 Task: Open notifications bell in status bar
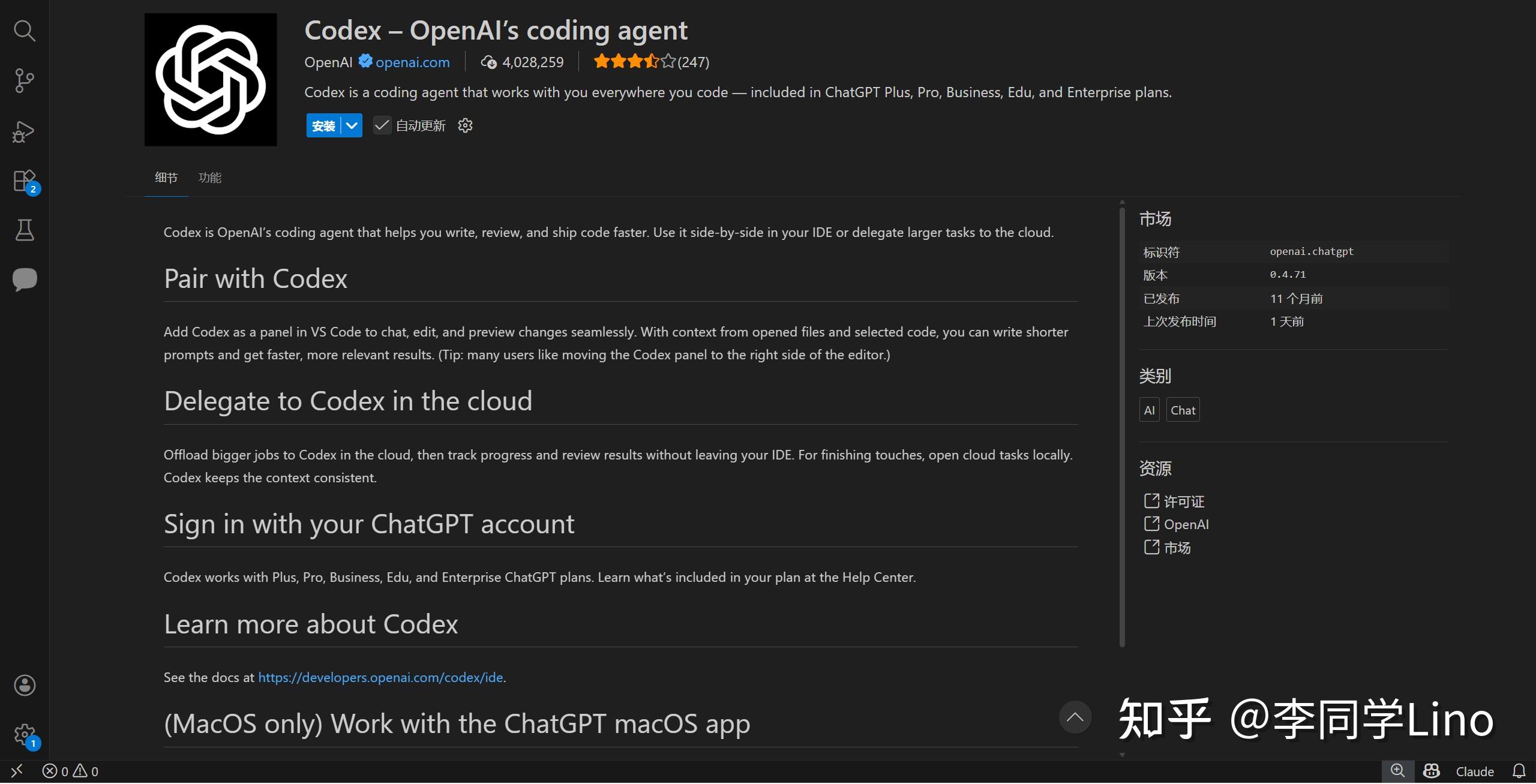tap(1519, 771)
